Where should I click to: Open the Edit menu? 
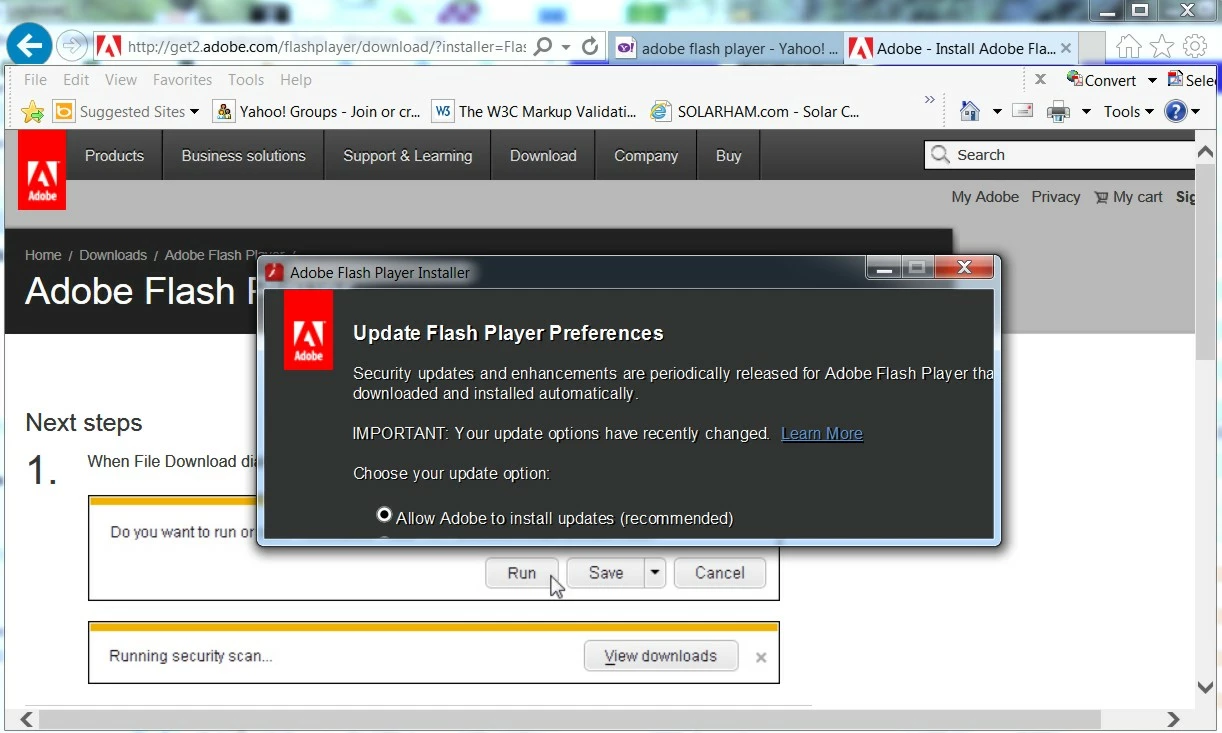pyautogui.click(x=76, y=80)
